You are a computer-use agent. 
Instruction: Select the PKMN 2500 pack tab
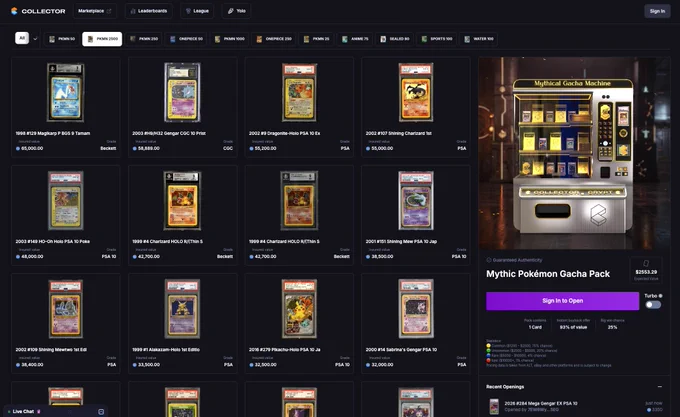point(102,39)
